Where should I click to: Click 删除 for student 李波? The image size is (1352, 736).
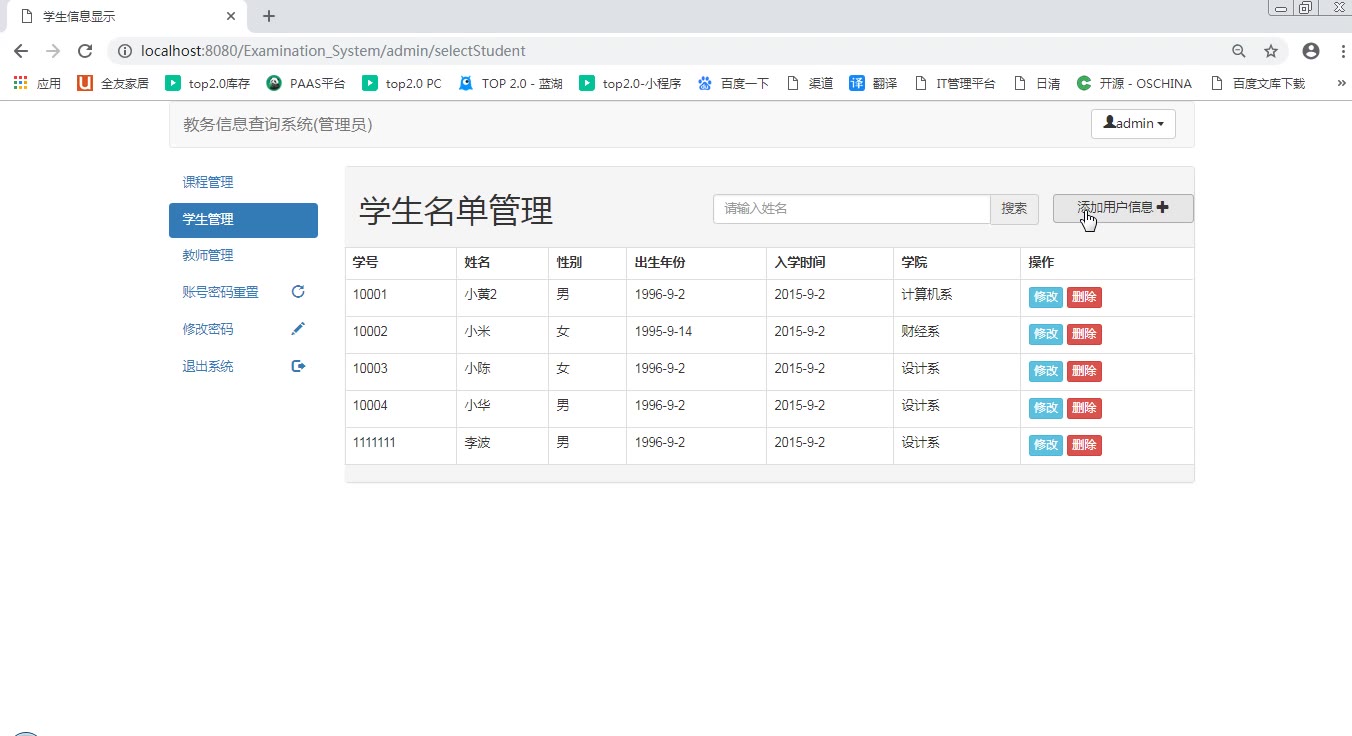[1084, 446]
